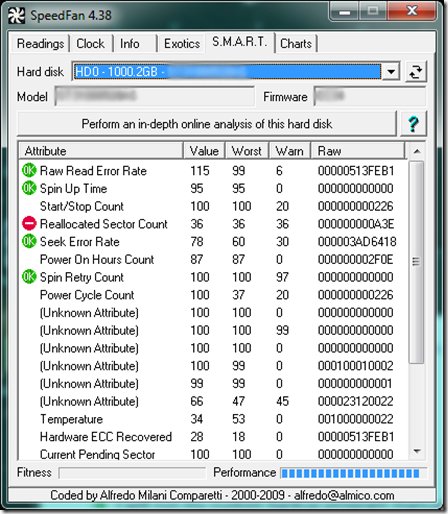Click the SpeedFan fan icon in title bar

click(x=16, y=15)
